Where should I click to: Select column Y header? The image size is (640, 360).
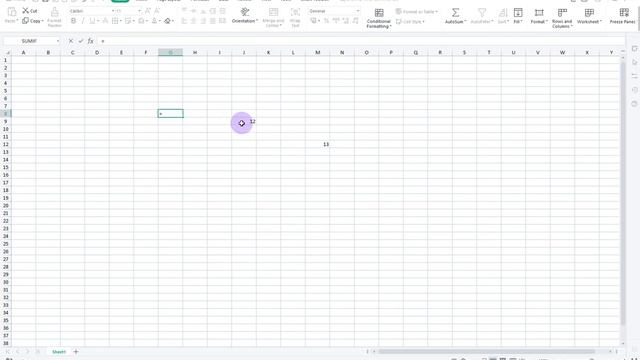pos(611,52)
